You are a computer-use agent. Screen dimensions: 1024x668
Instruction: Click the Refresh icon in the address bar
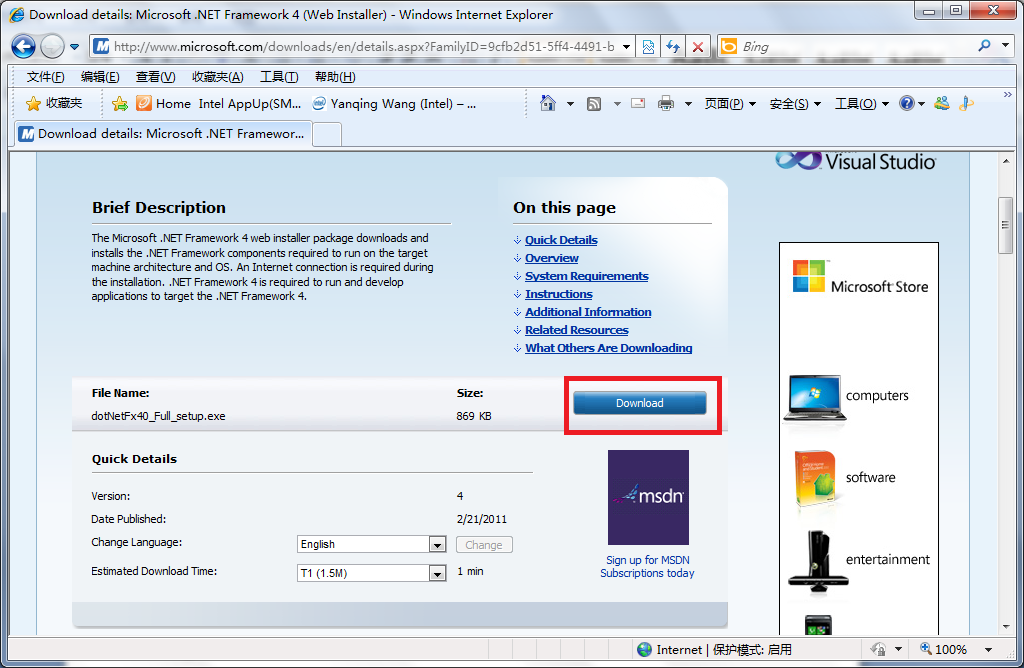pos(673,46)
